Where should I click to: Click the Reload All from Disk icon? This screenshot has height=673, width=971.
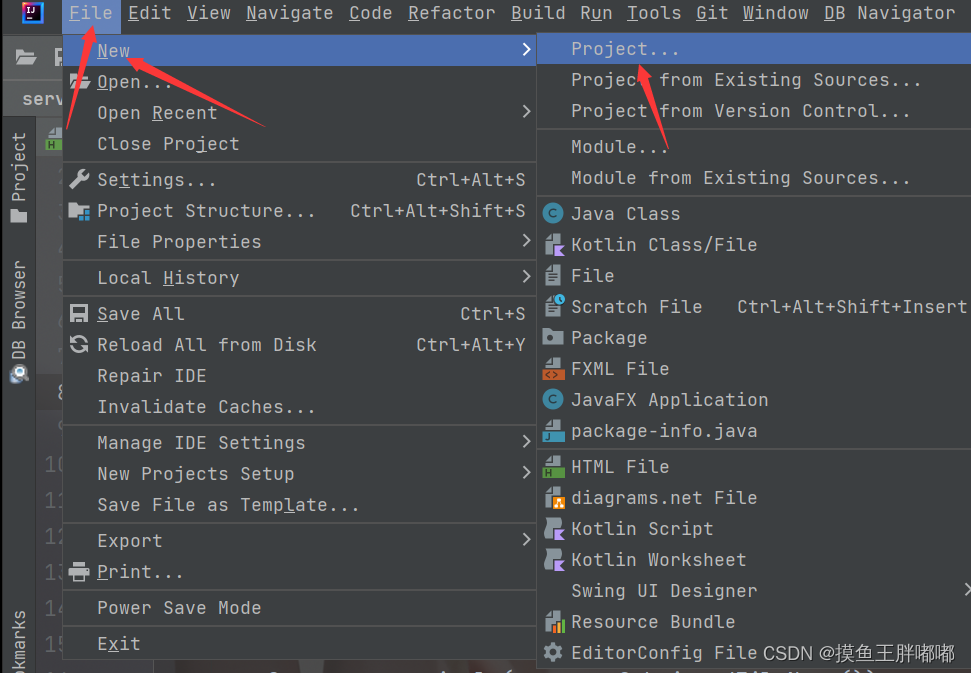pos(79,344)
